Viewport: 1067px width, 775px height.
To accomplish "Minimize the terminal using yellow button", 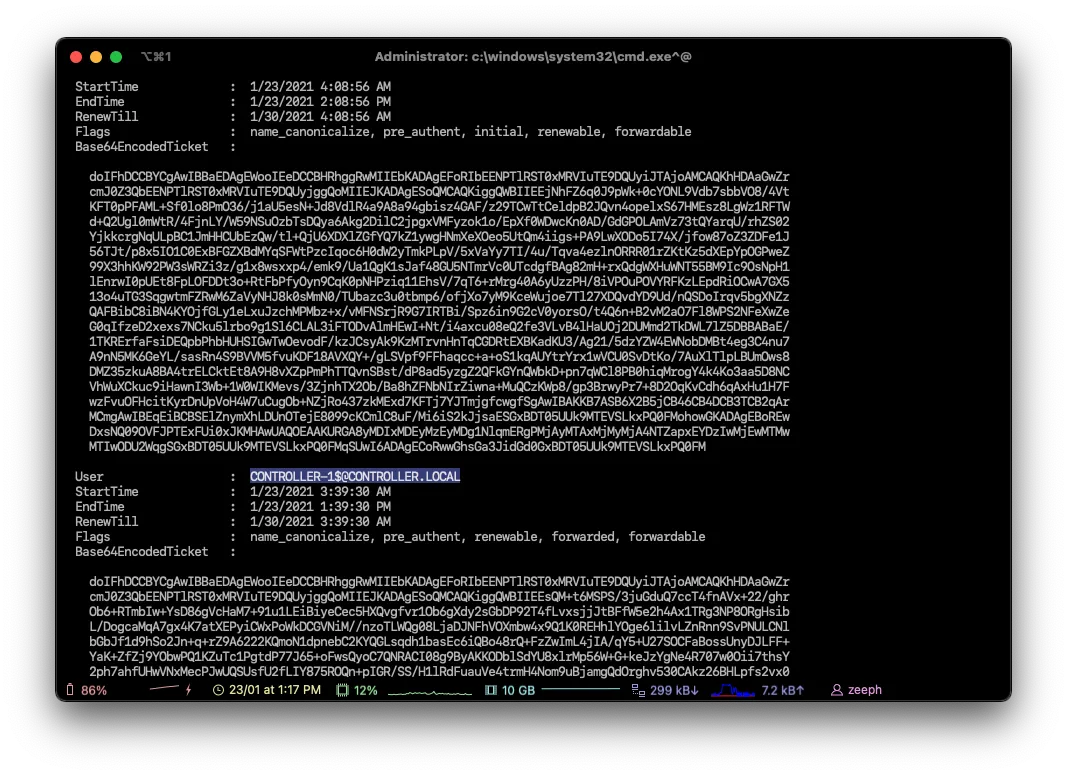I will [x=96, y=57].
